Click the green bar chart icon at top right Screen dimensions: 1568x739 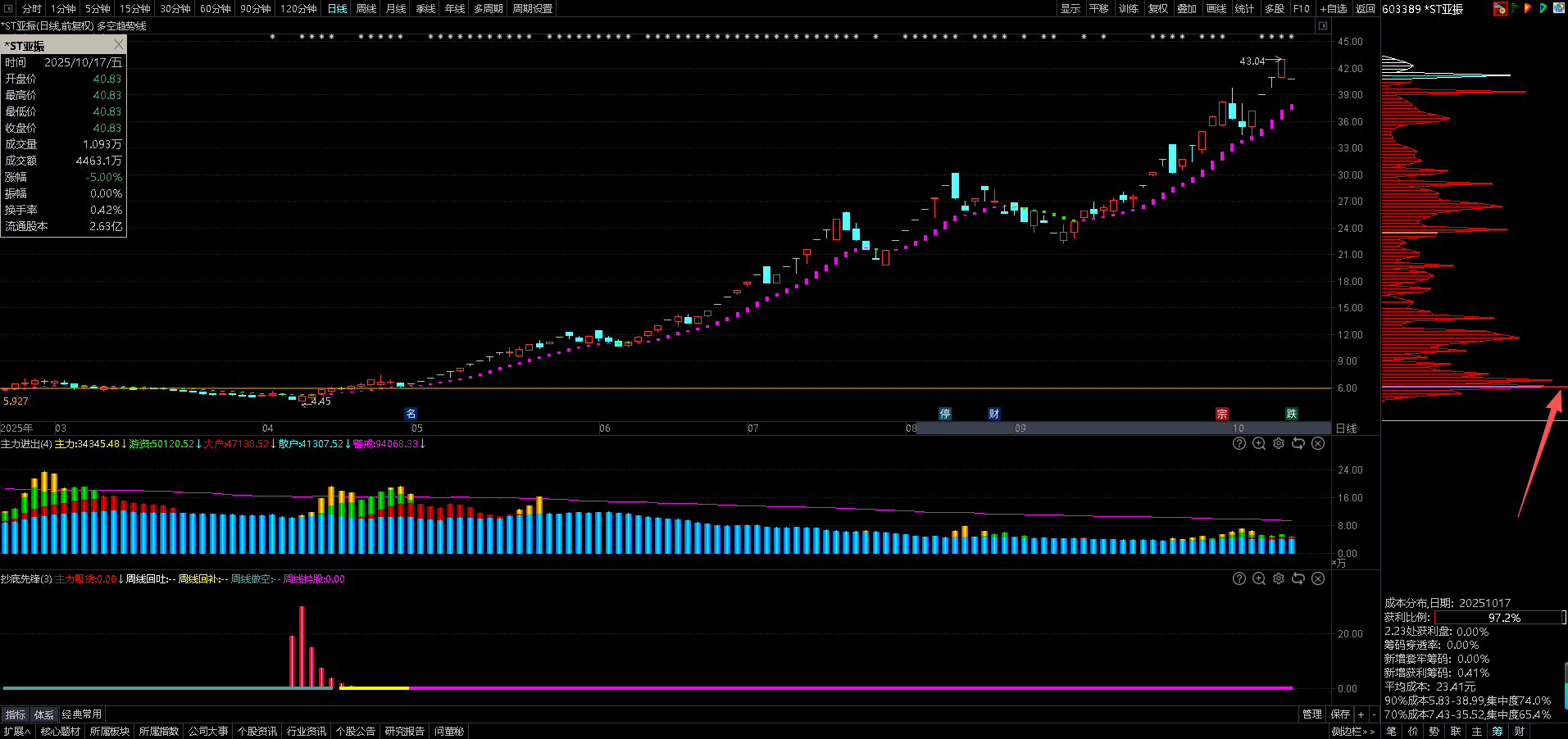tap(1516, 7)
